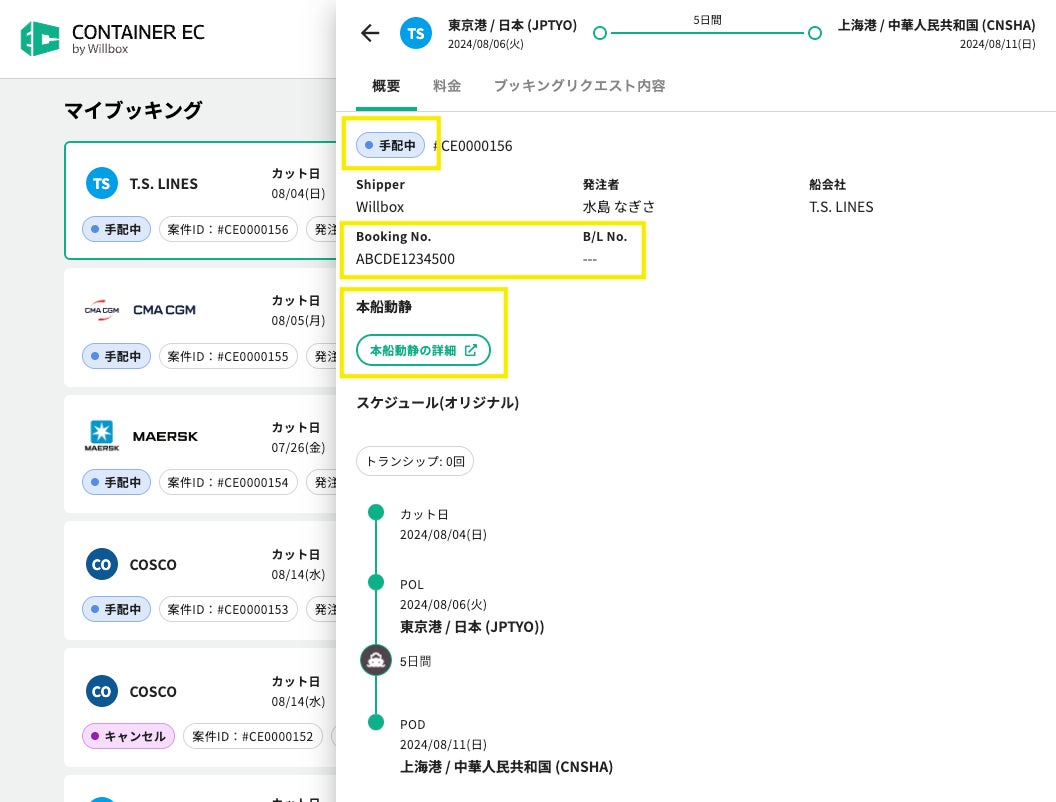This screenshot has height=802, width=1056.
Task: Select the T.S. LINES booking card
Action: tap(200, 201)
